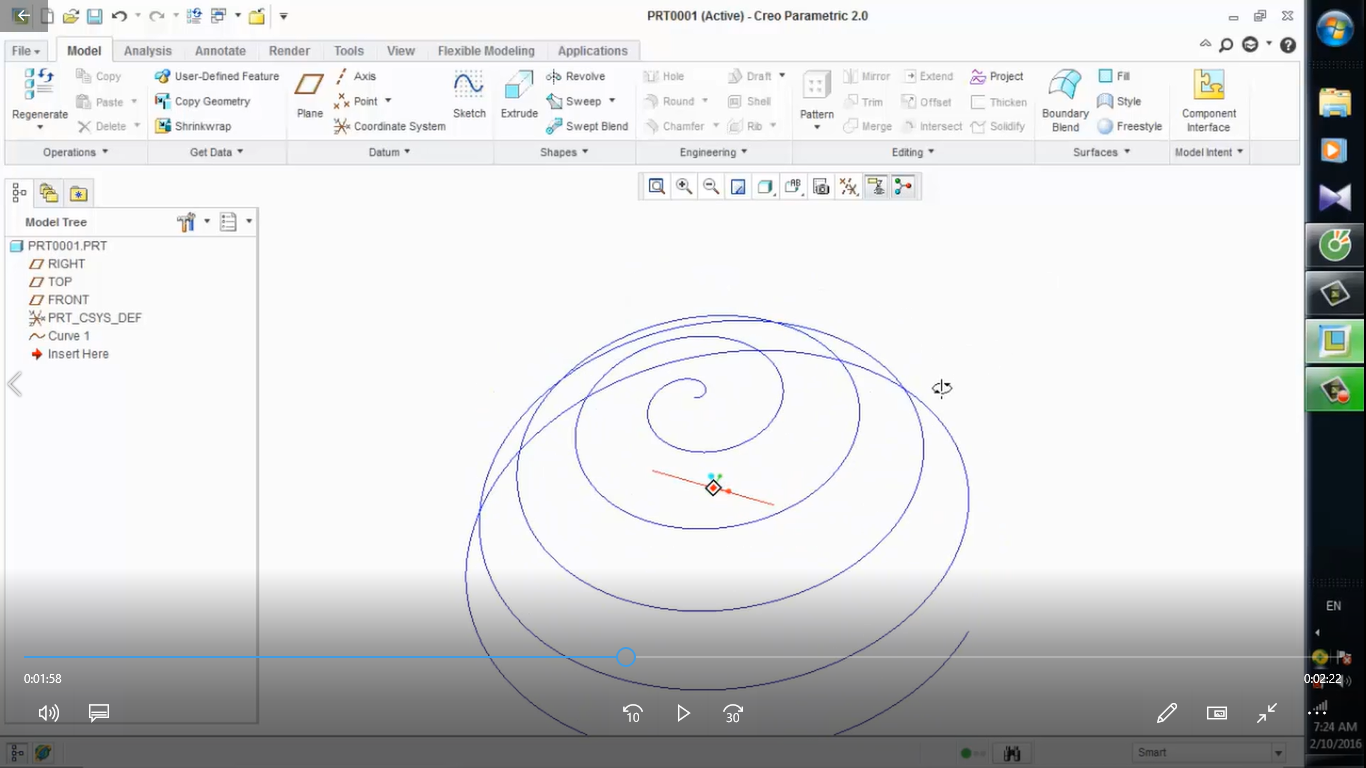Click the Coordinate System datum tool
The image size is (1366, 768).
point(389,126)
